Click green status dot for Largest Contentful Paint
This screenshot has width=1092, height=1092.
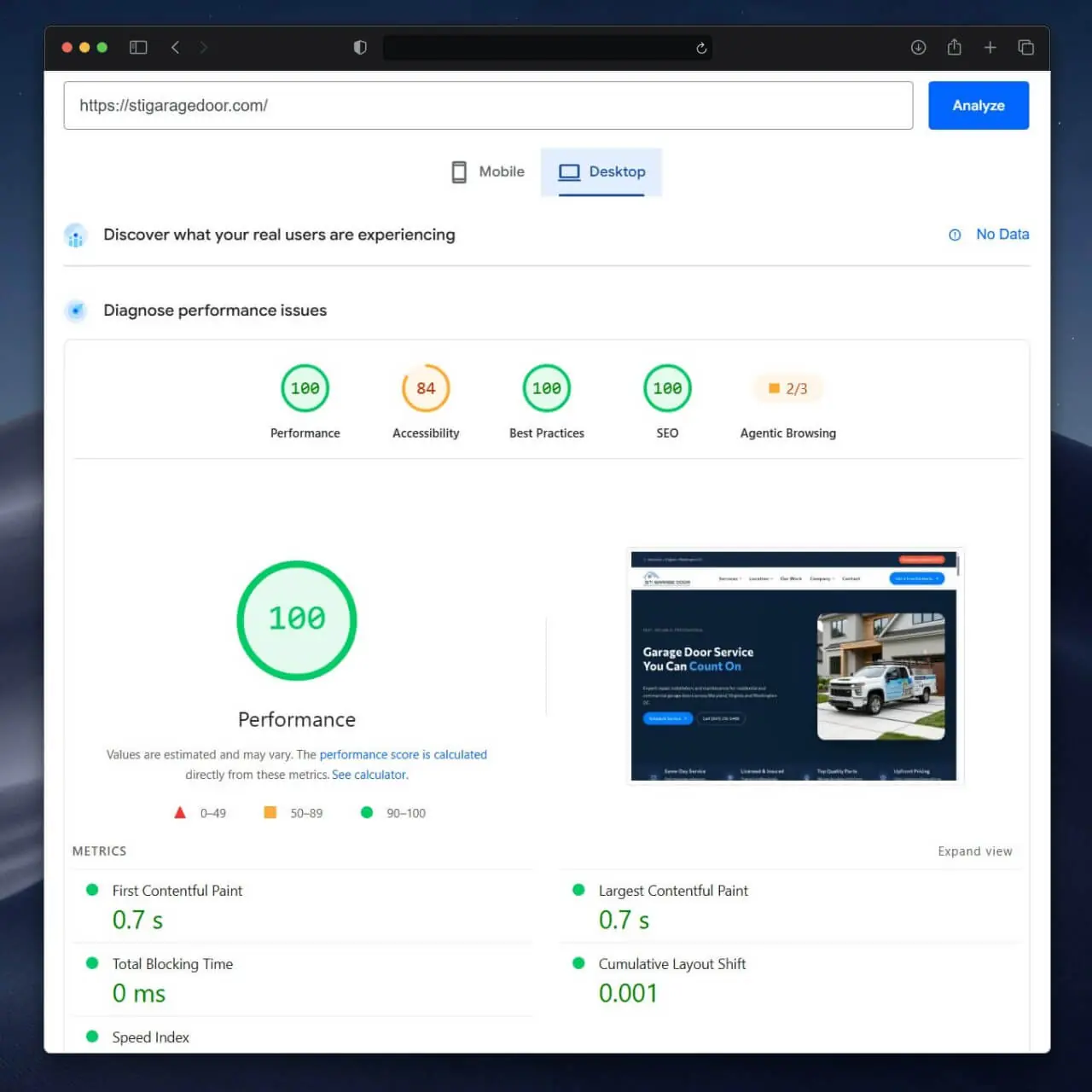point(578,890)
